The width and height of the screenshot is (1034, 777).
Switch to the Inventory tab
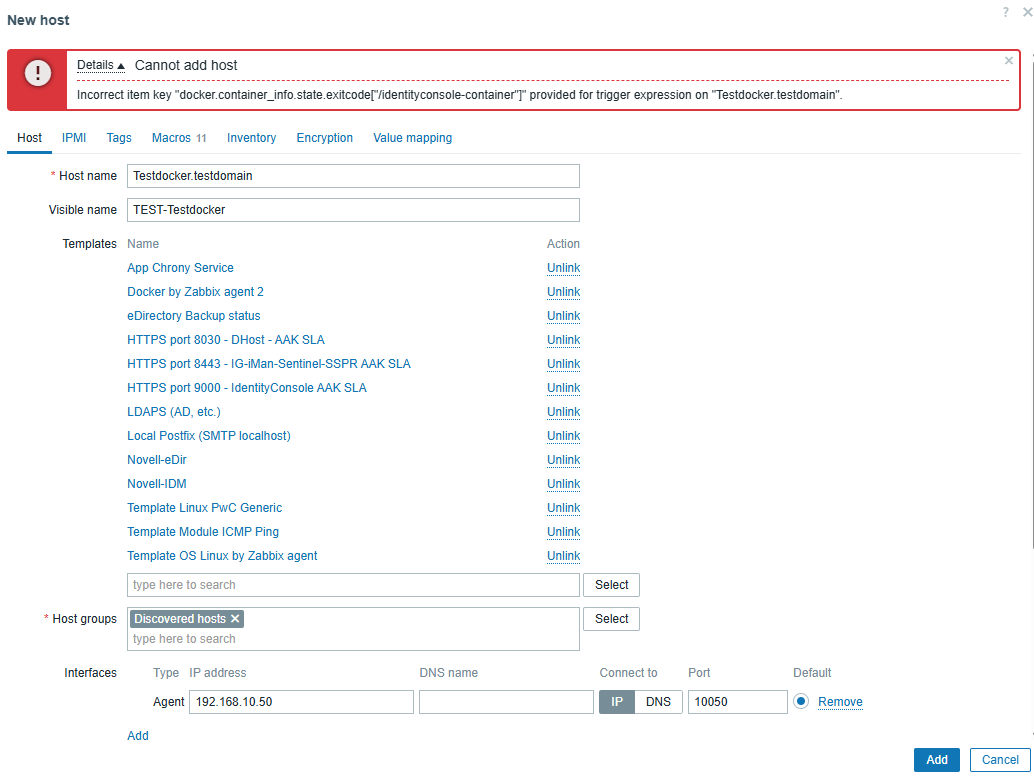point(251,138)
